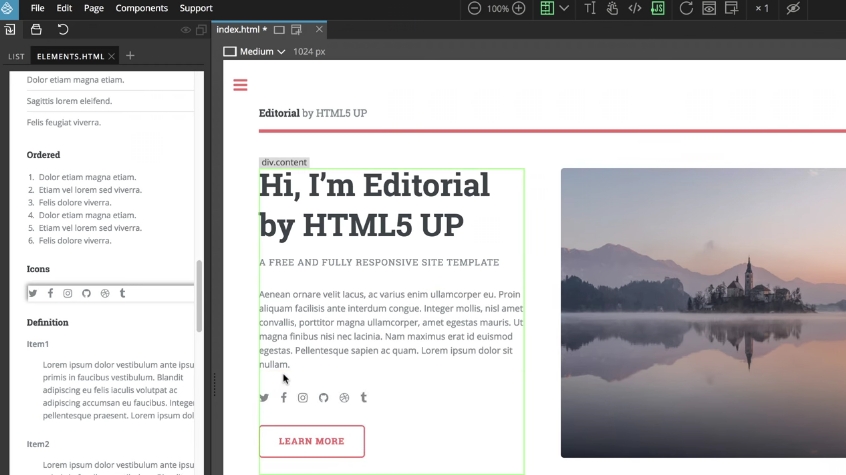Switch to the LIST tab
The image size is (846, 475).
coord(16,56)
